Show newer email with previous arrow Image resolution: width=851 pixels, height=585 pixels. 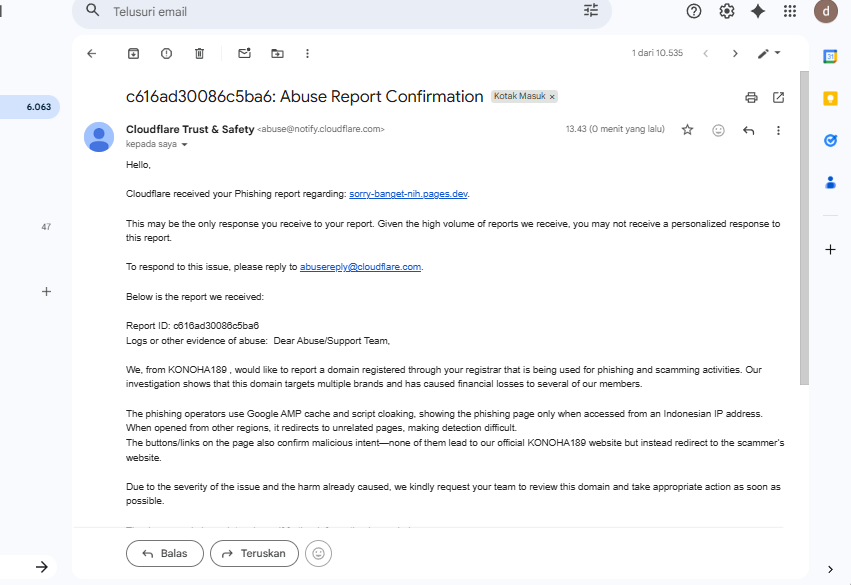coord(706,53)
